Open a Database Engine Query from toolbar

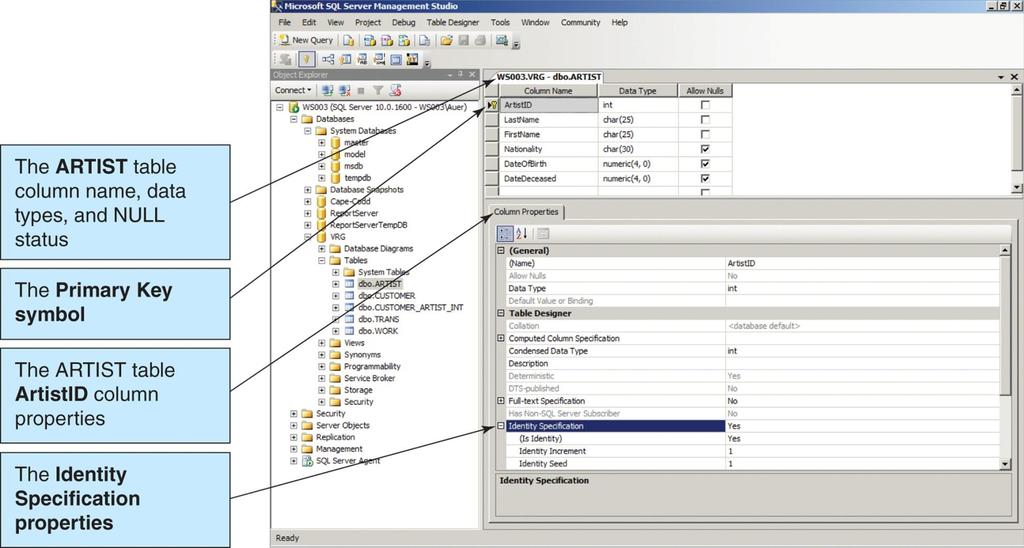tap(349, 40)
